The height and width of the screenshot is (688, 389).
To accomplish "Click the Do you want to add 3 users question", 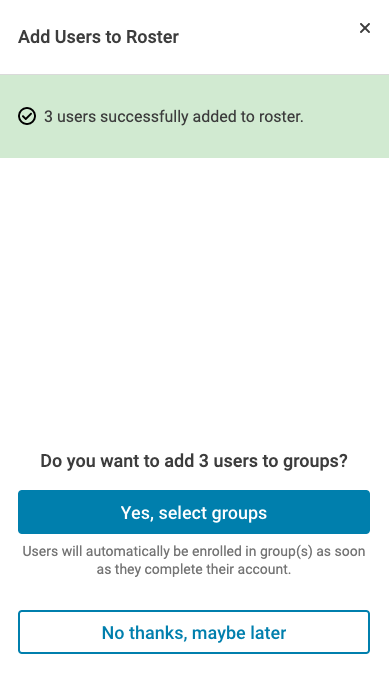I will click(x=194, y=461).
